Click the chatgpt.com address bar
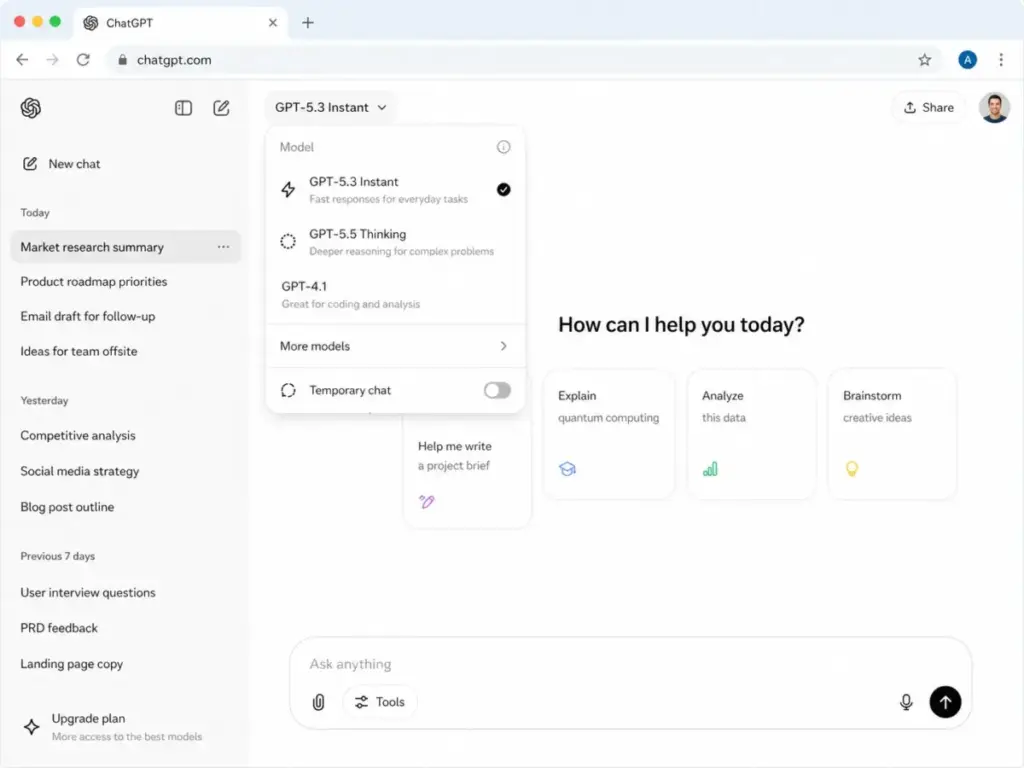Screen dimensions: 1024x768 522,60
